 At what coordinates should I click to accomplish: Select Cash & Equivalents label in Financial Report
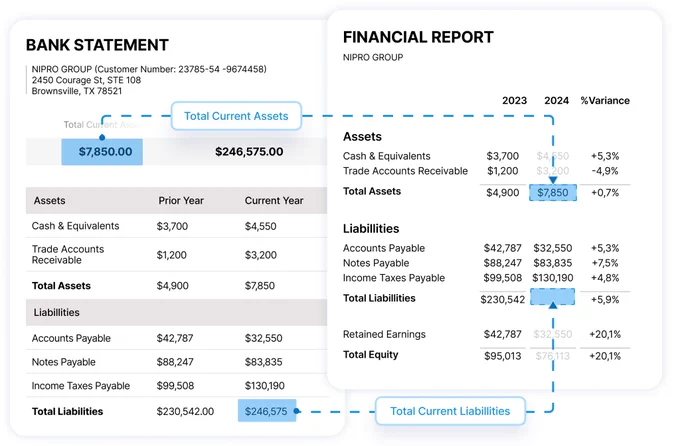pos(386,156)
